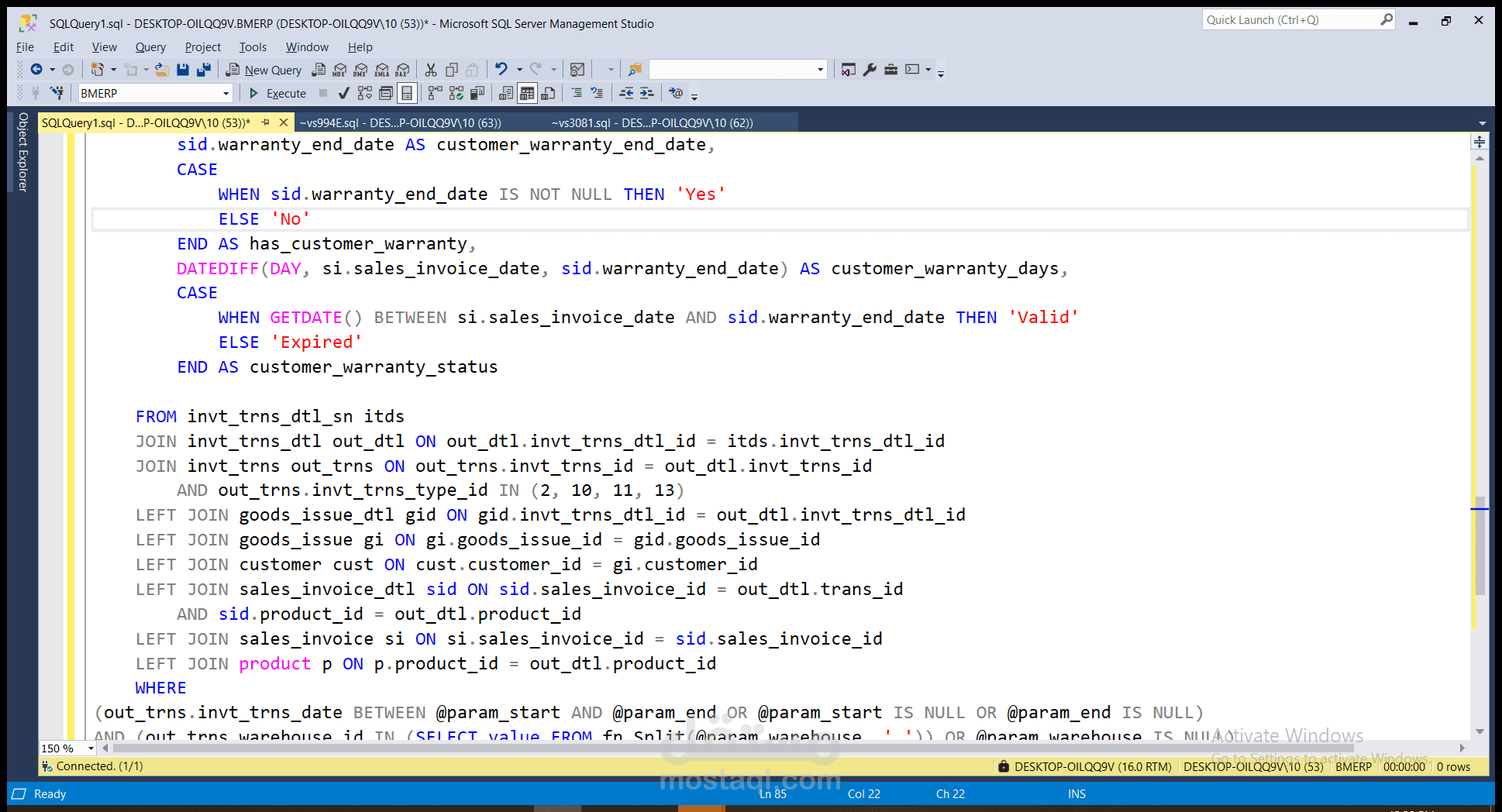This screenshot has height=812, width=1502.
Task: Open the Object Explorer side panel
Action: 23,152
